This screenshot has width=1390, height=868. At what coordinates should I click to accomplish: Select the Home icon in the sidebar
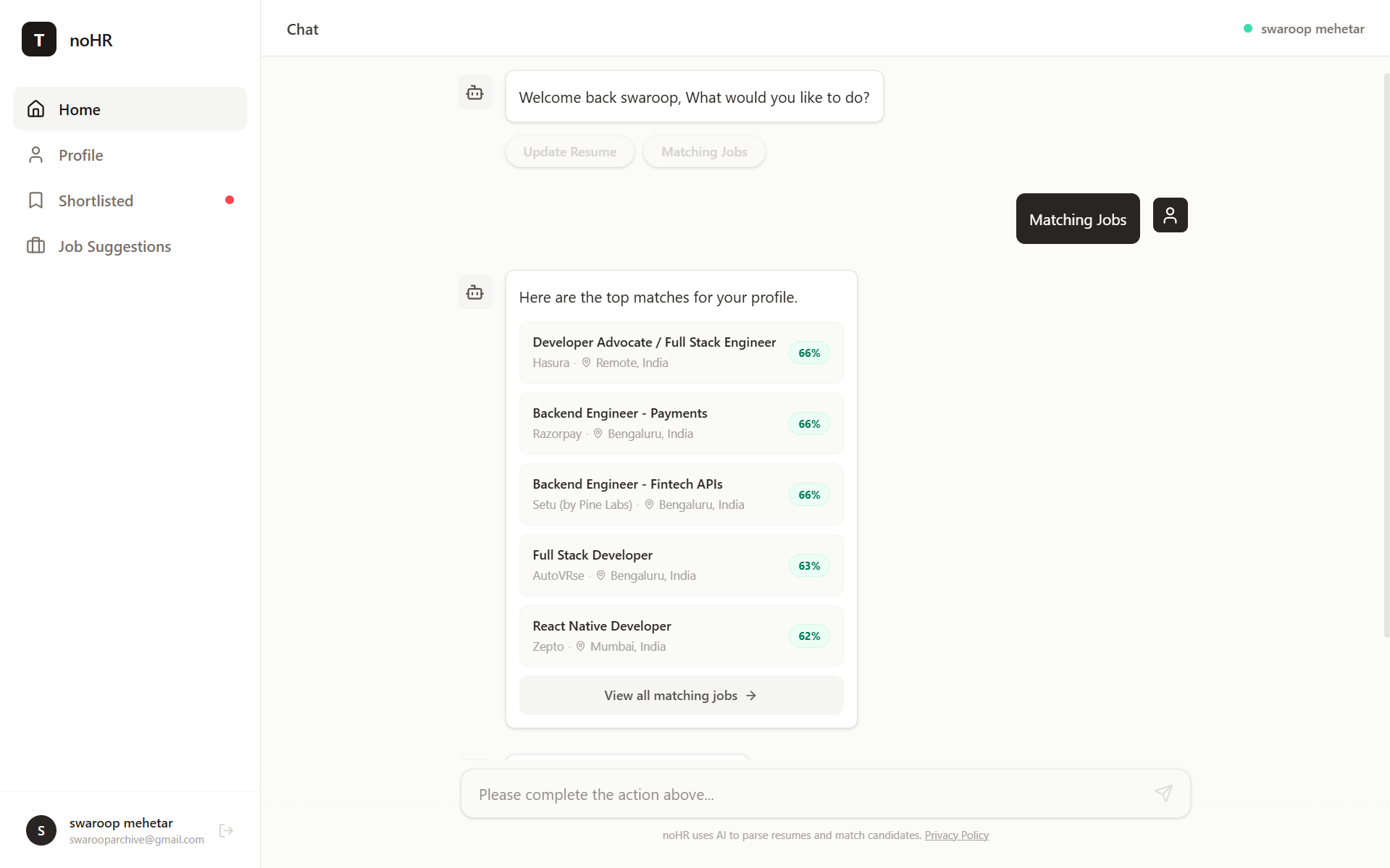coord(36,109)
